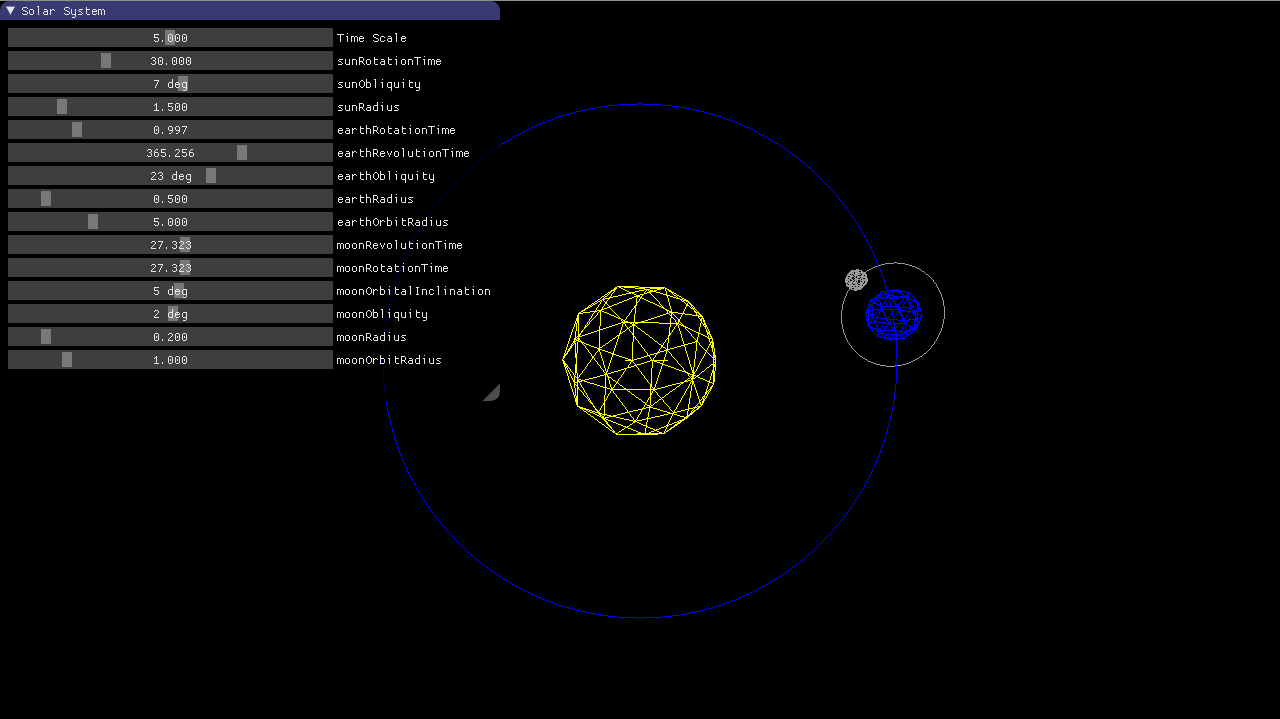Click the panel resize grip corner
The image size is (1280, 719).
(493, 394)
